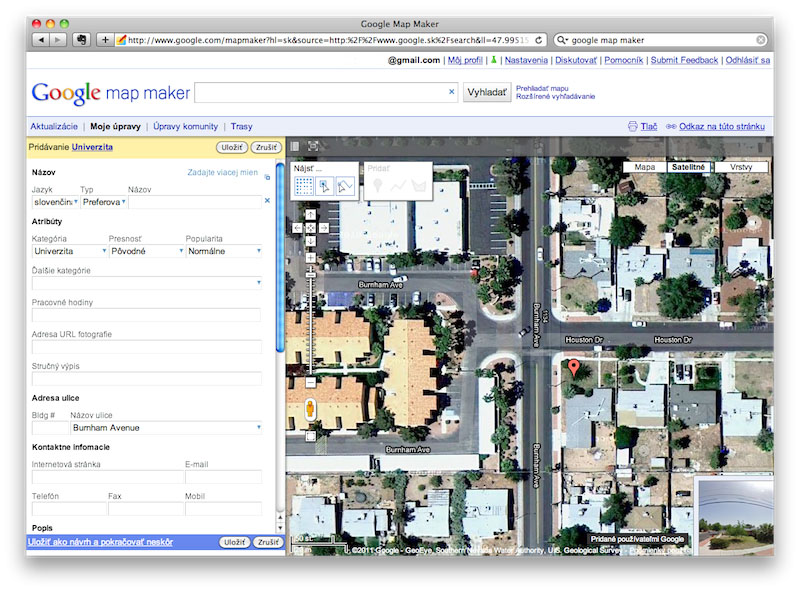
Task: Open the Nastavenia link
Action: pos(526,60)
